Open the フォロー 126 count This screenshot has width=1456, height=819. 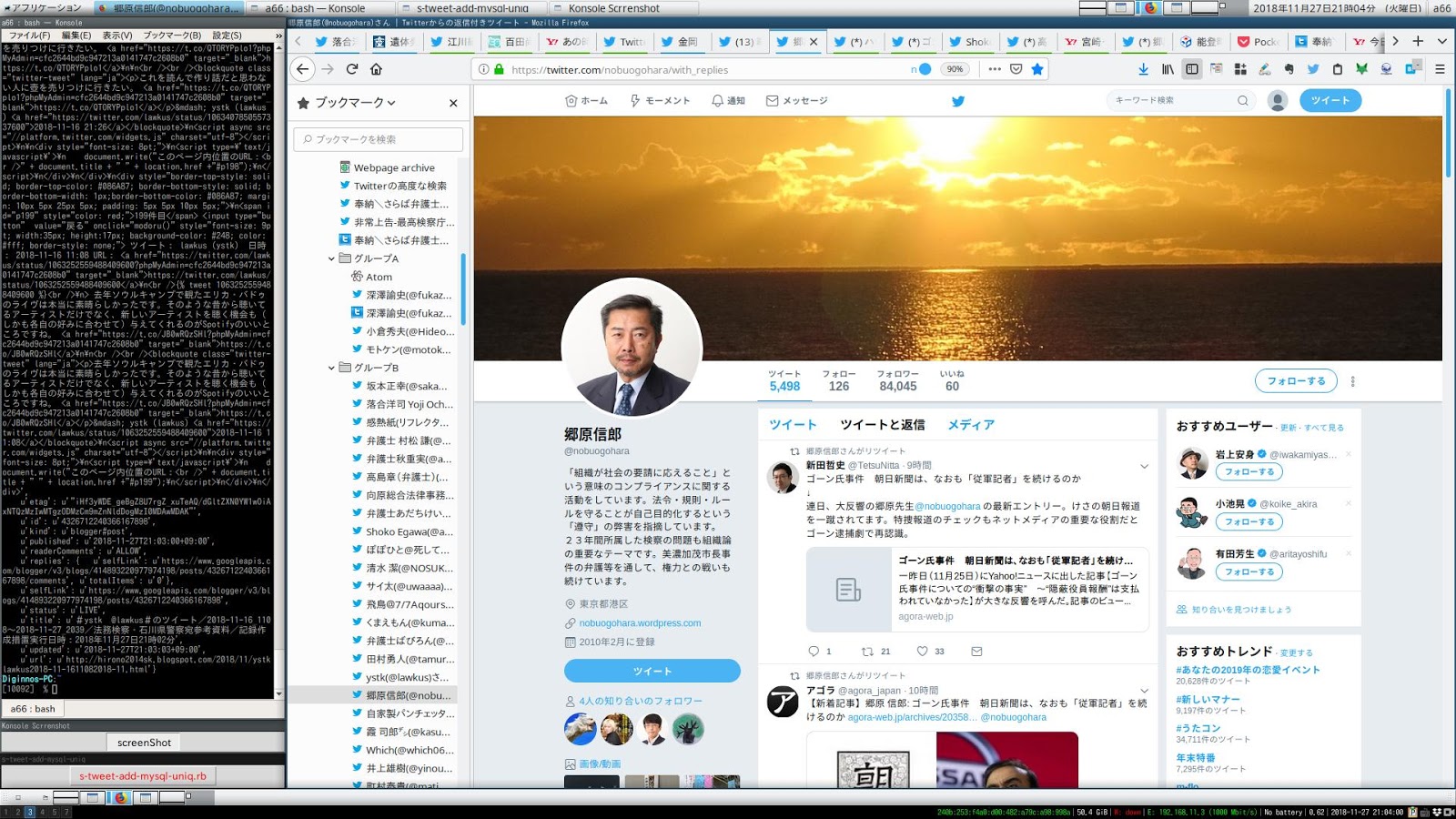pyautogui.click(x=839, y=380)
